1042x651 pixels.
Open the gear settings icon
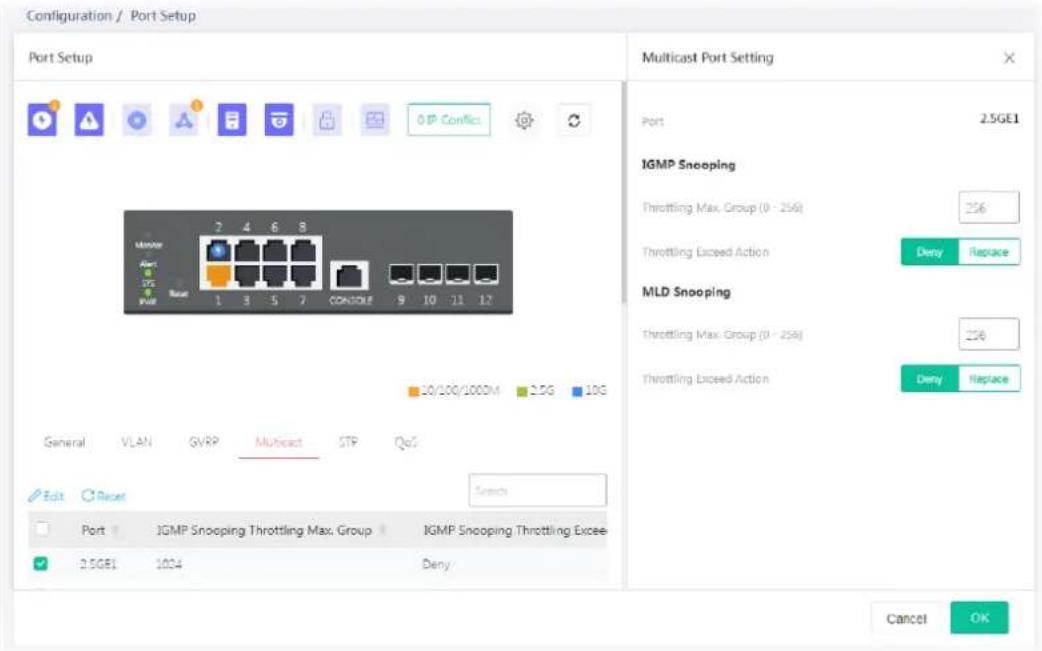[x=524, y=120]
